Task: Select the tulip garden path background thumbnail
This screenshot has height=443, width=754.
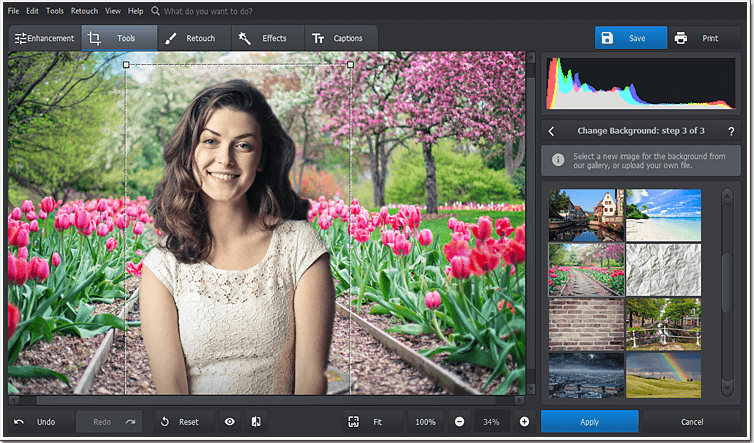Action: (586, 269)
